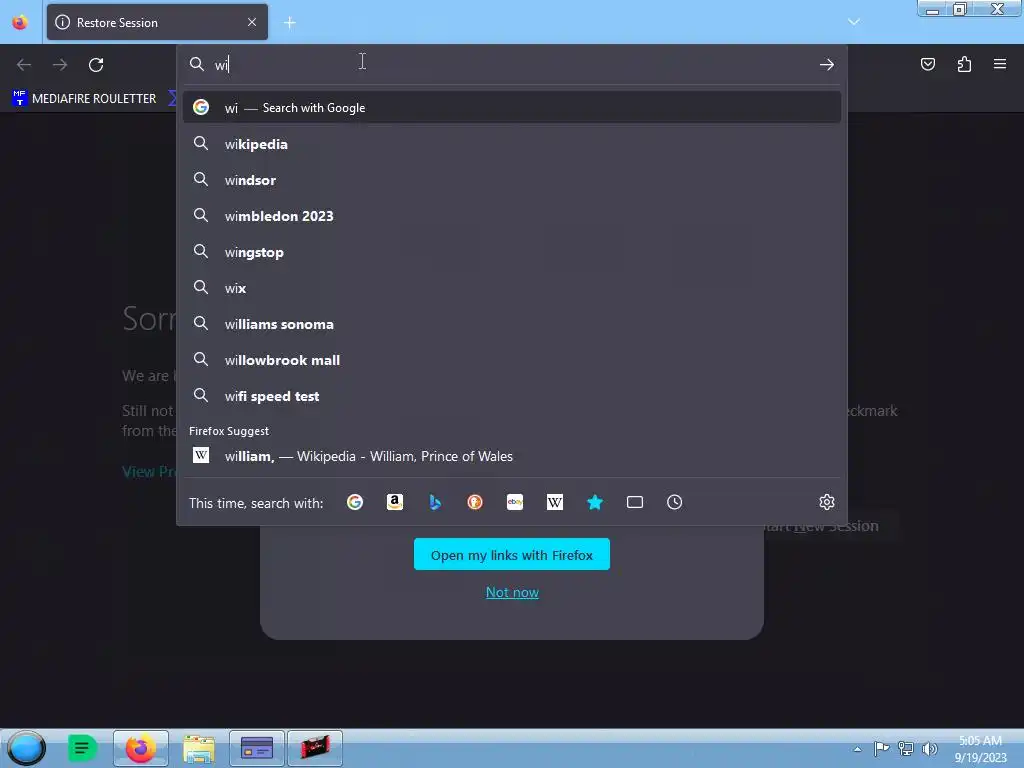Viewport: 1024px width, 768px height.
Task: Select Google search engine icon in one-off row
Action: tap(355, 502)
